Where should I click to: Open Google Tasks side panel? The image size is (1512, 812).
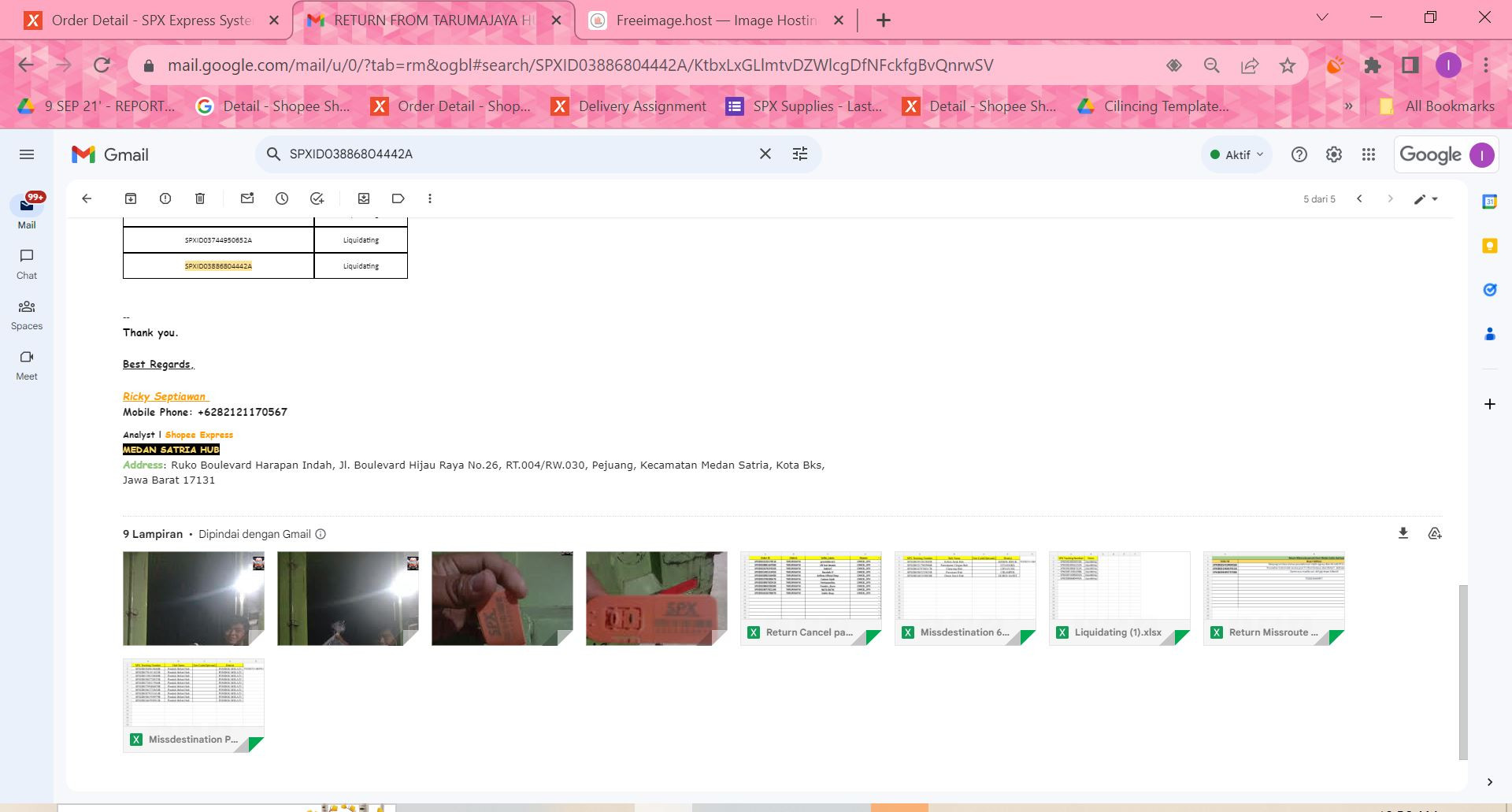(x=1490, y=290)
